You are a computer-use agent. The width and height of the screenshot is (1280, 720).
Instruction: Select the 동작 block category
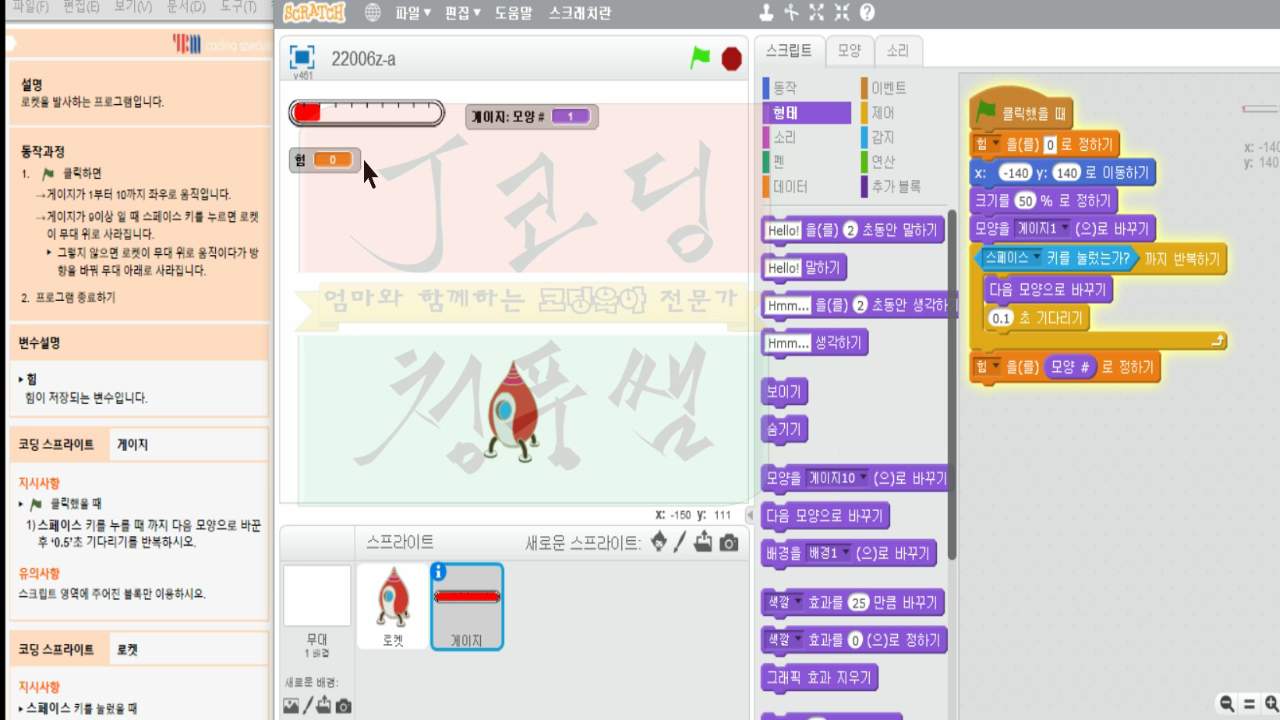click(x=785, y=87)
